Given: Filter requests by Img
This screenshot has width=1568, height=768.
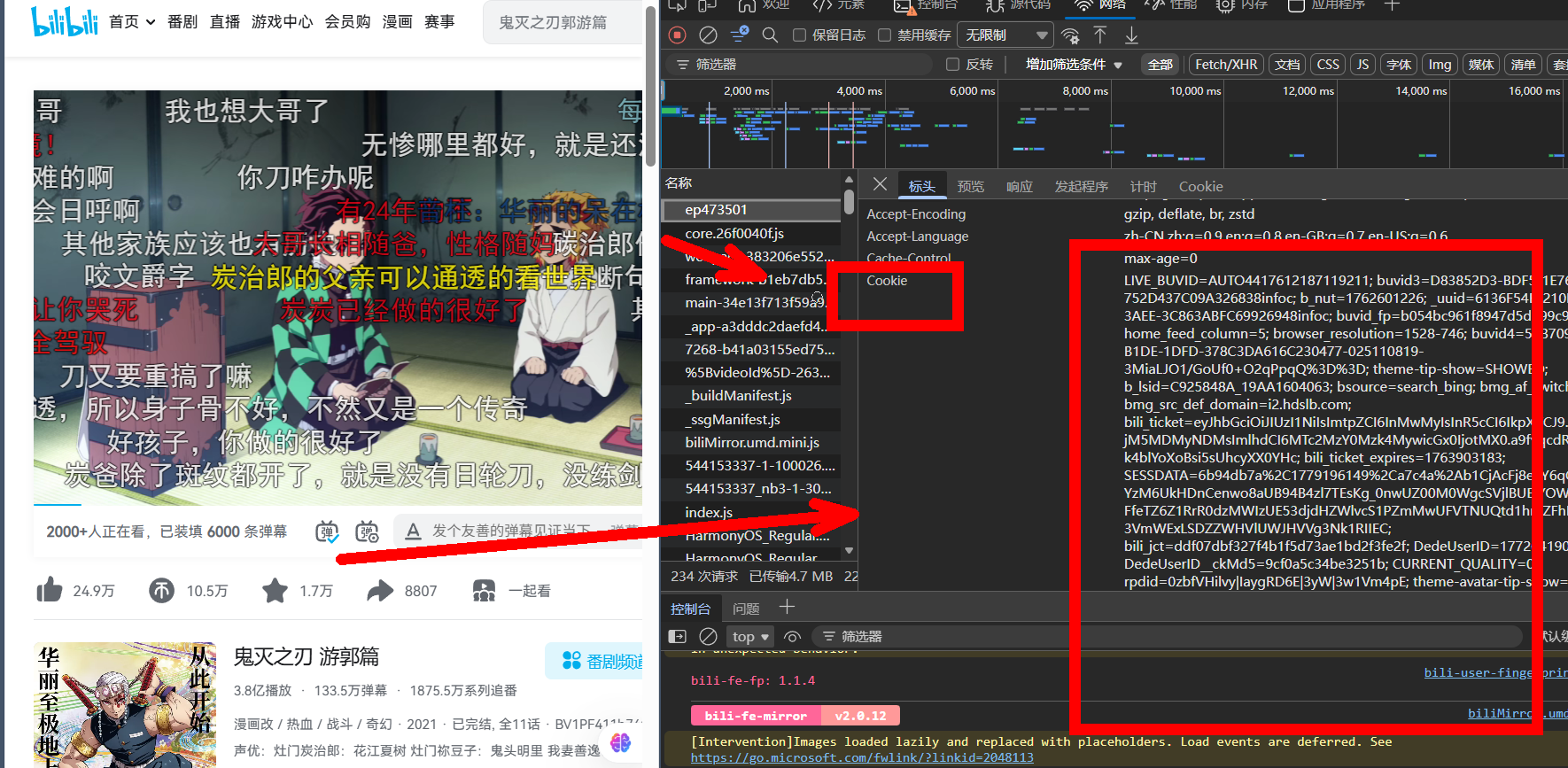Looking at the screenshot, I should pyautogui.click(x=1440, y=65).
